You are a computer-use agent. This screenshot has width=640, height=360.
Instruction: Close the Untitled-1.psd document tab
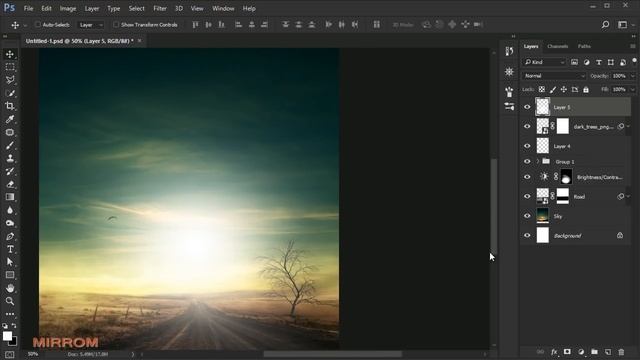pos(140,41)
